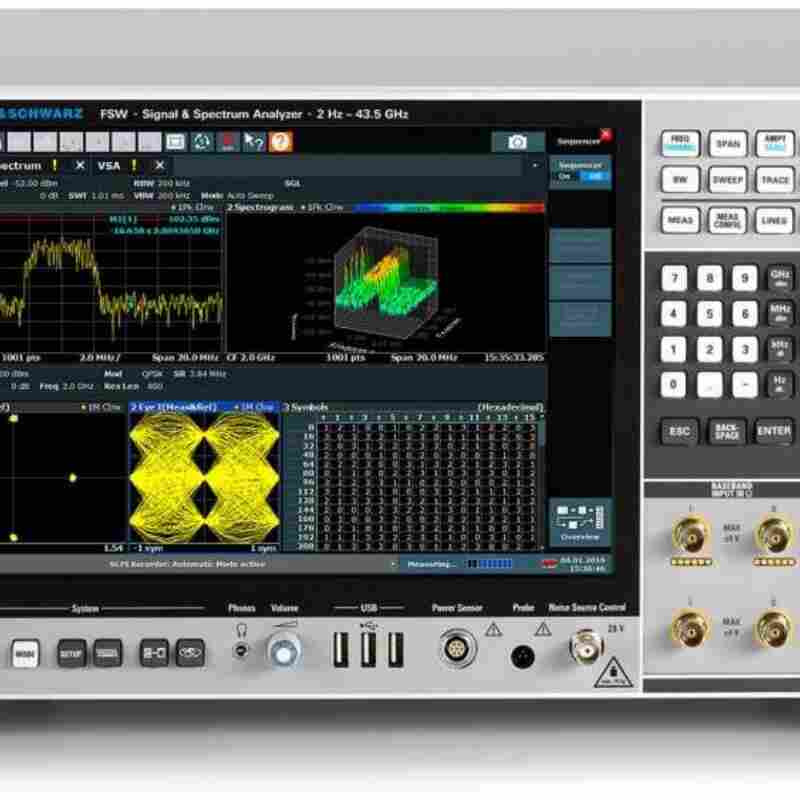
Task: Close the Sequencer panel with red X
Action: pos(604,133)
